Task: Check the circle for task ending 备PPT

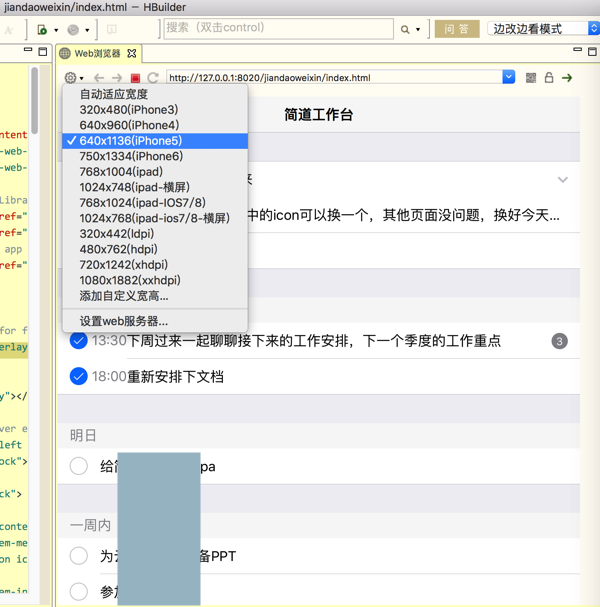Action: point(79,556)
